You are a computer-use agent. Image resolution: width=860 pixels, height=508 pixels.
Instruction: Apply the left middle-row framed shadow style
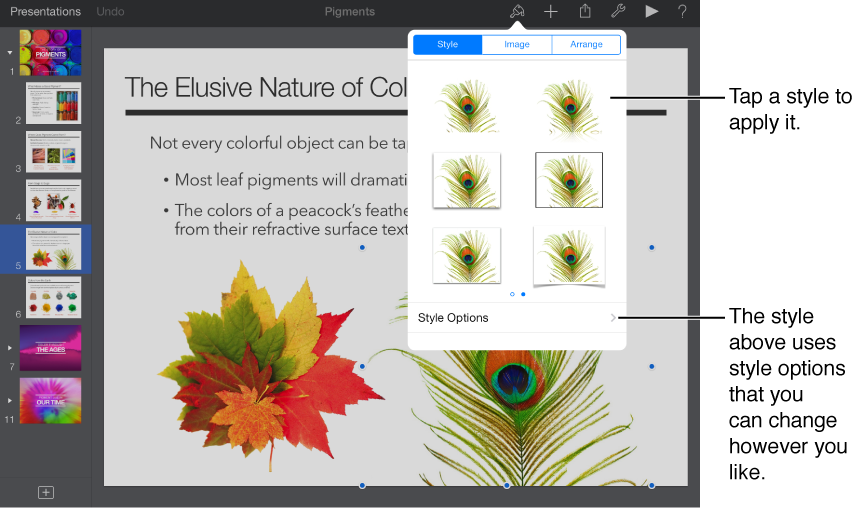[x=467, y=180]
